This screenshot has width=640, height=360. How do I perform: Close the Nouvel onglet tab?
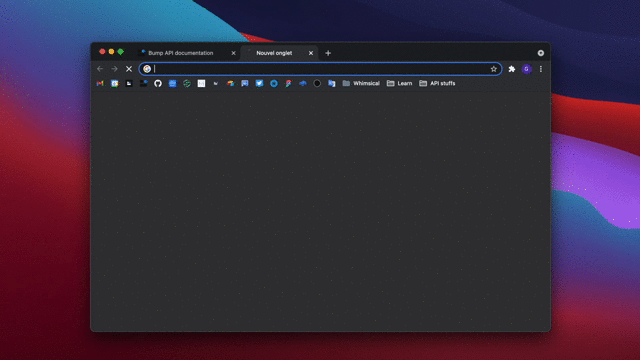point(311,53)
